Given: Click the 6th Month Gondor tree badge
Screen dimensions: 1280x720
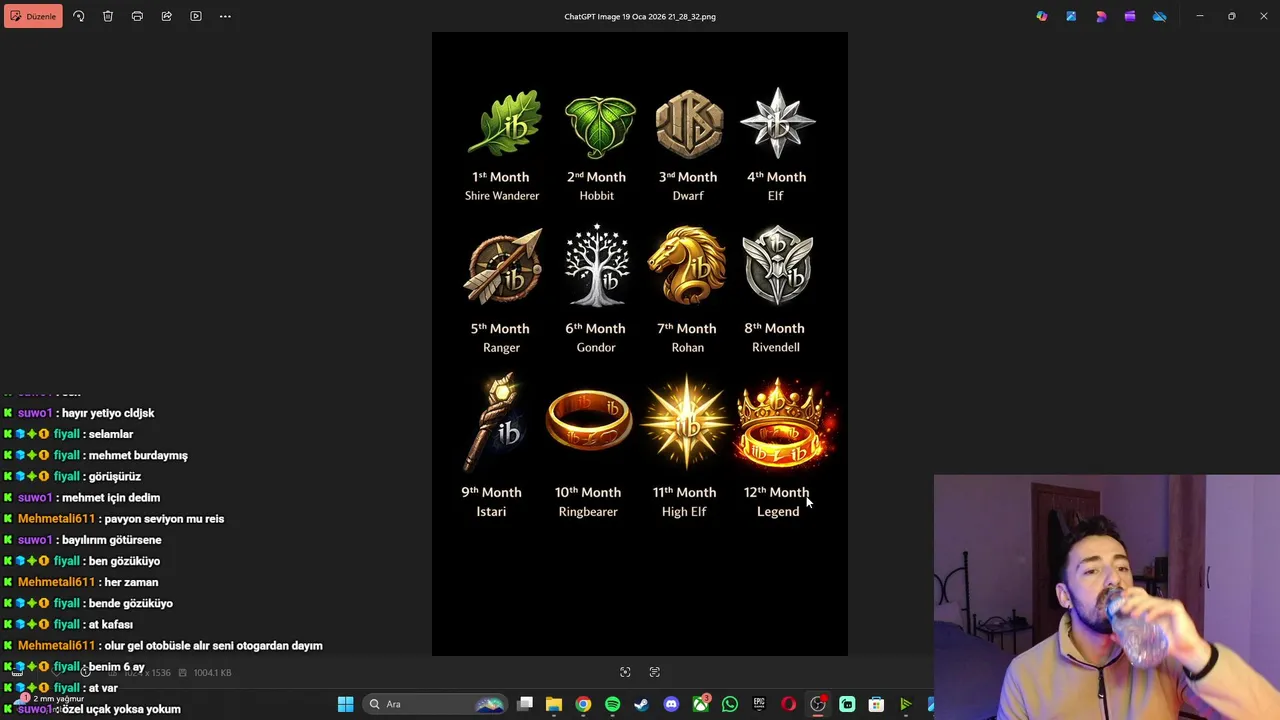Looking at the screenshot, I should [x=597, y=265].
